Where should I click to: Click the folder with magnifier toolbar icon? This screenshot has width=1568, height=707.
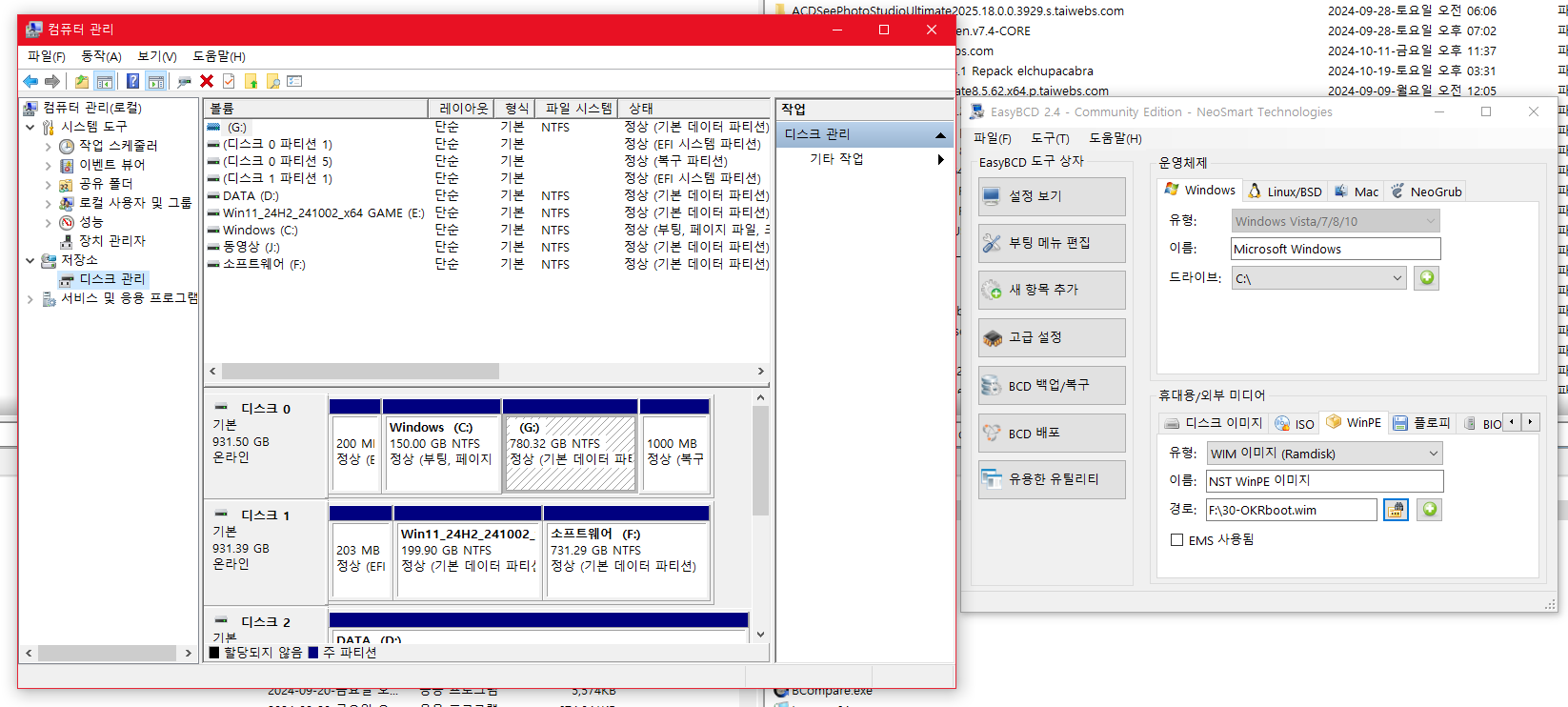point(272,82)
